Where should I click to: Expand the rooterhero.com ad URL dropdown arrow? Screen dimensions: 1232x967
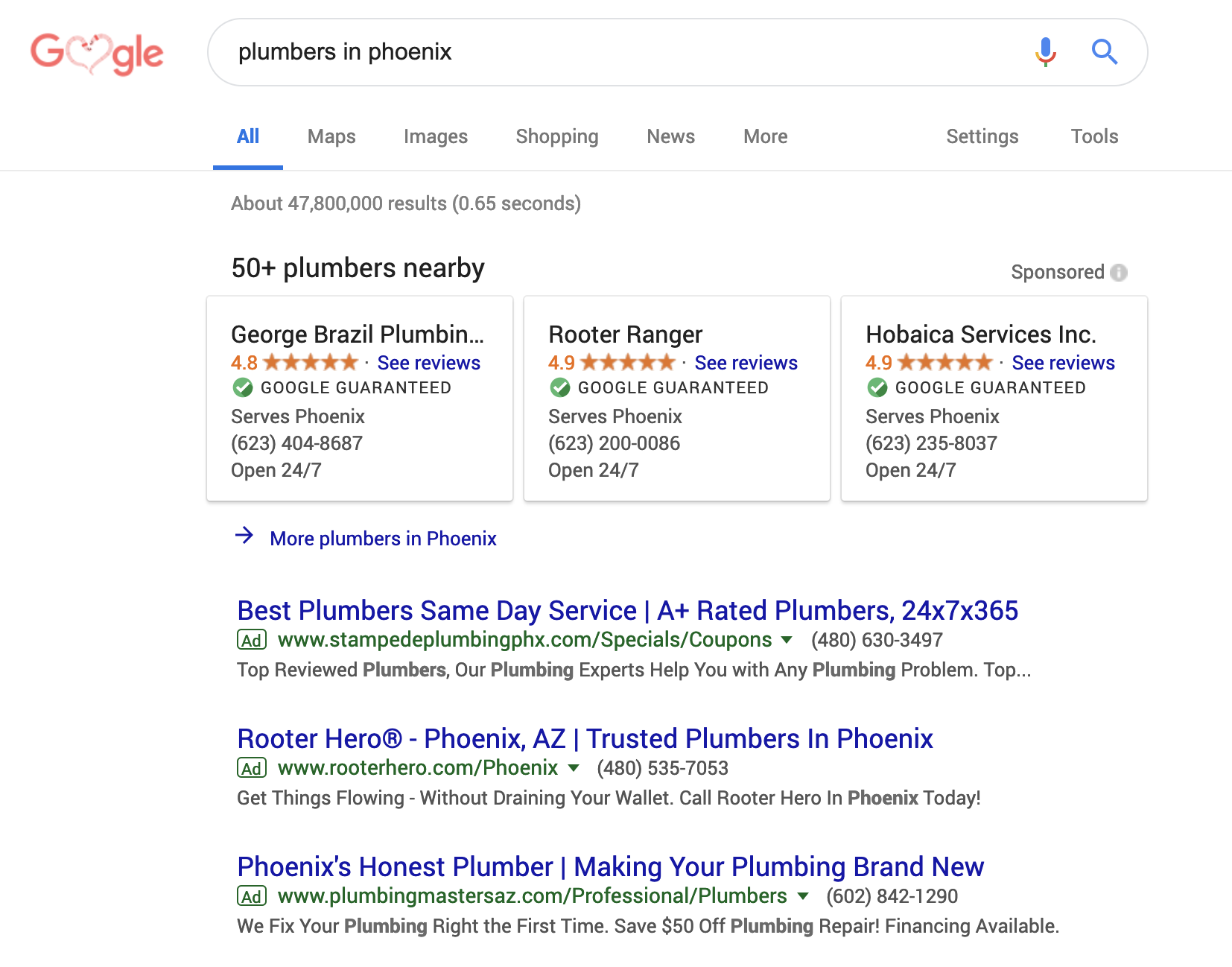574,768
